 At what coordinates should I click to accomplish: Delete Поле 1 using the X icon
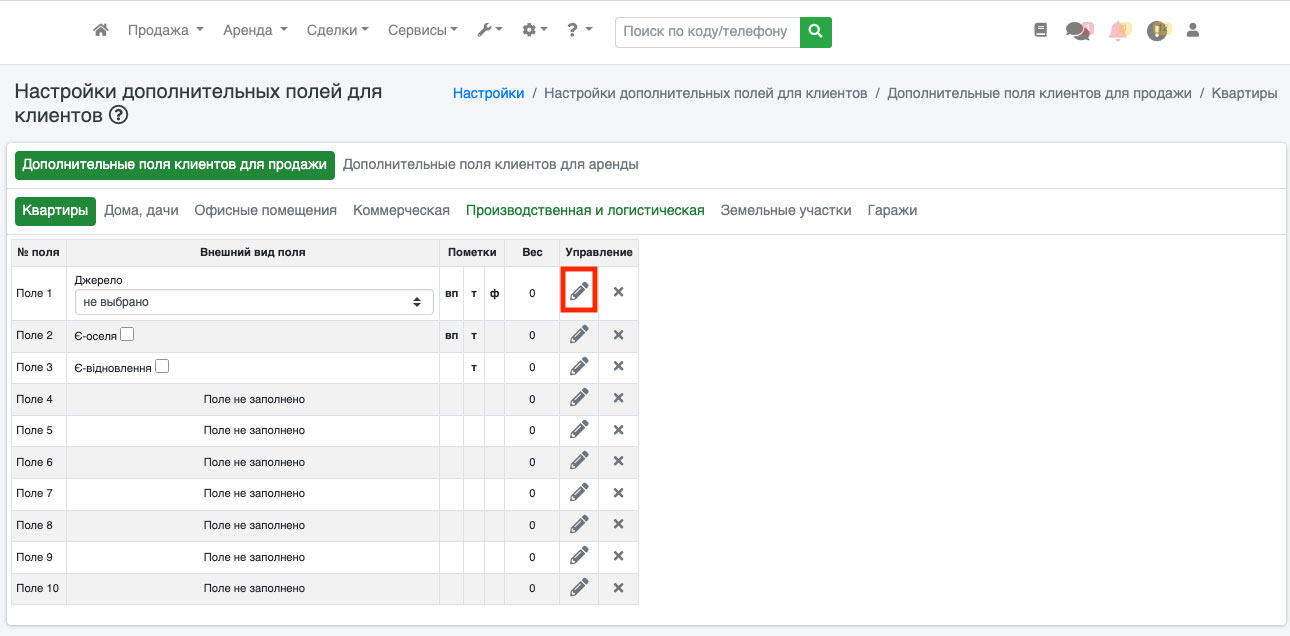pyautogui.click(x=618, y=292)
